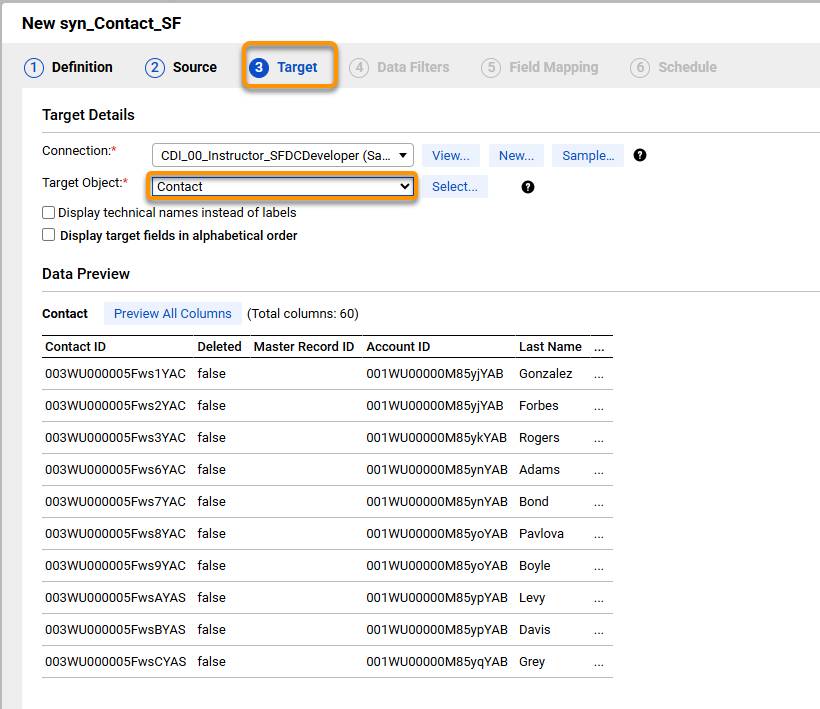Click last name Bond
The height and width of the screenshot is (709, 820).
coord(533,501)
